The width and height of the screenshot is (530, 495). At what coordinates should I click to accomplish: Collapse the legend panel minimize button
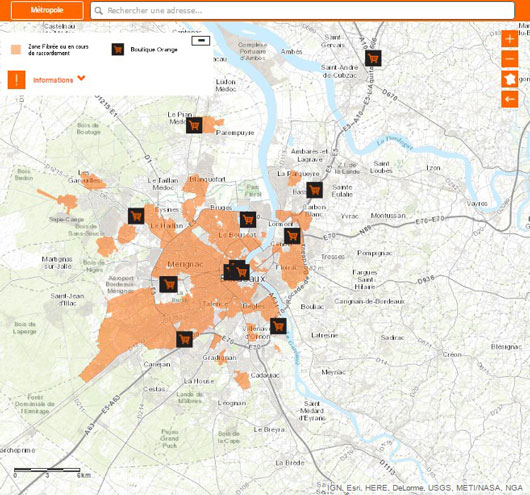pos(201,41)
